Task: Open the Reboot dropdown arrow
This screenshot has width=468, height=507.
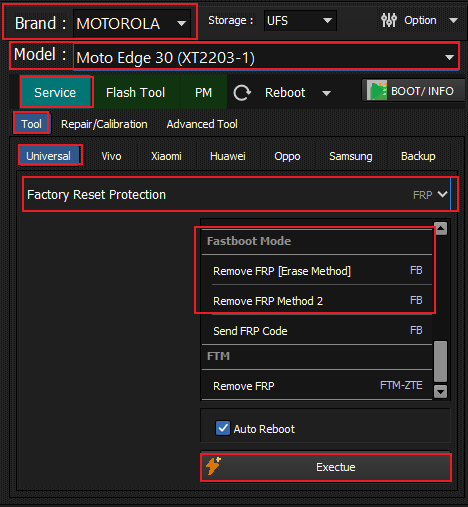Action: pyautogui.click(x=327, y=93)
